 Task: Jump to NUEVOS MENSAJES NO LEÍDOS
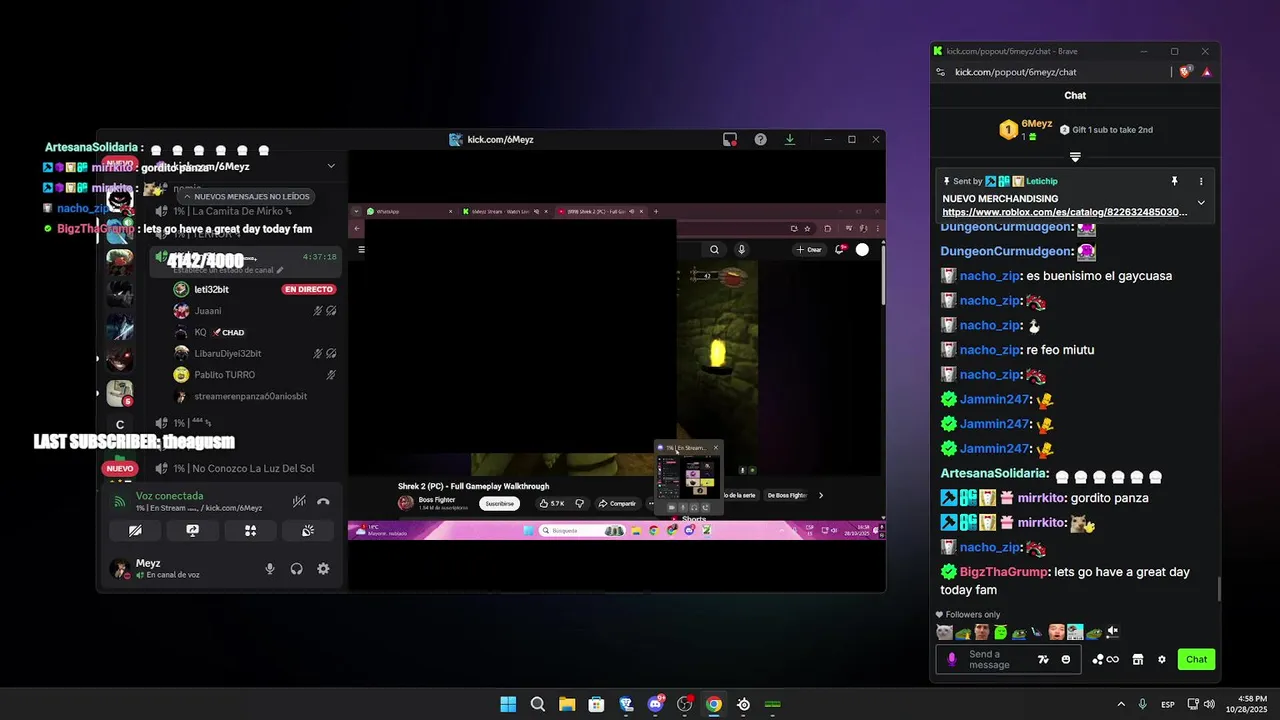coord(246,197)
